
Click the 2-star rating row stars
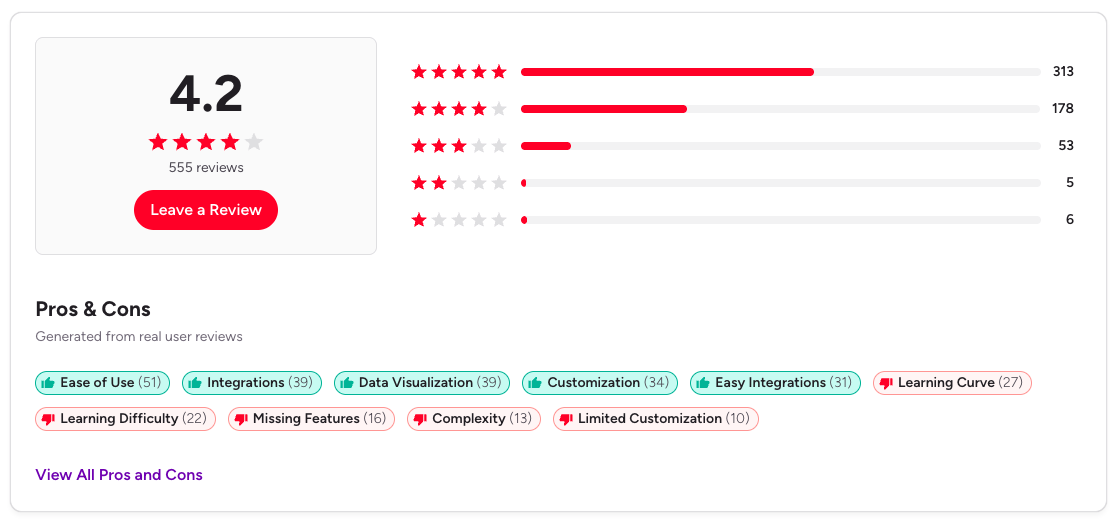tap(459, 183)
